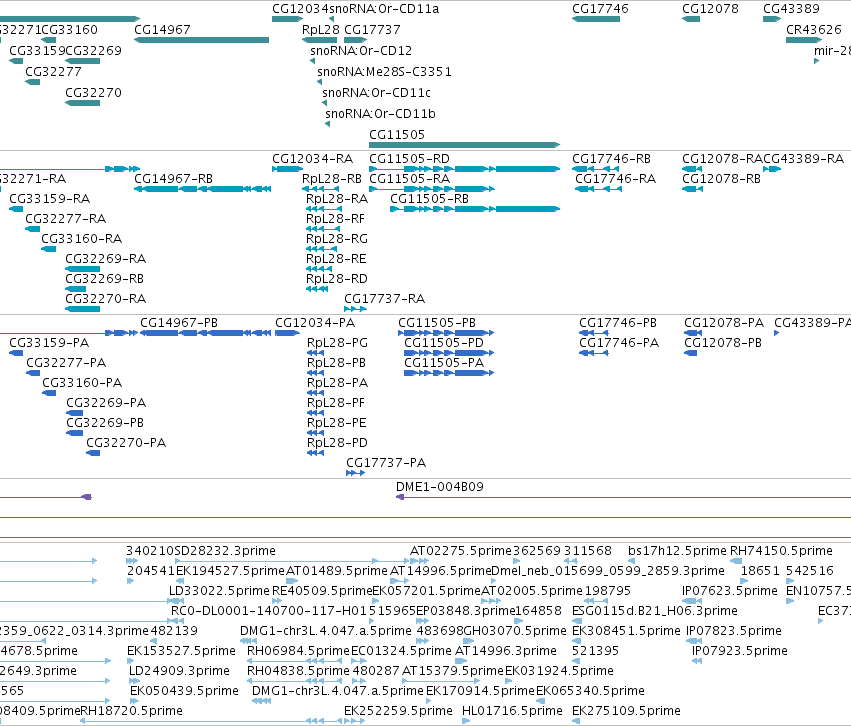
Task: Select the EK275109.5prime EST label
Action: tap(626, 711)
